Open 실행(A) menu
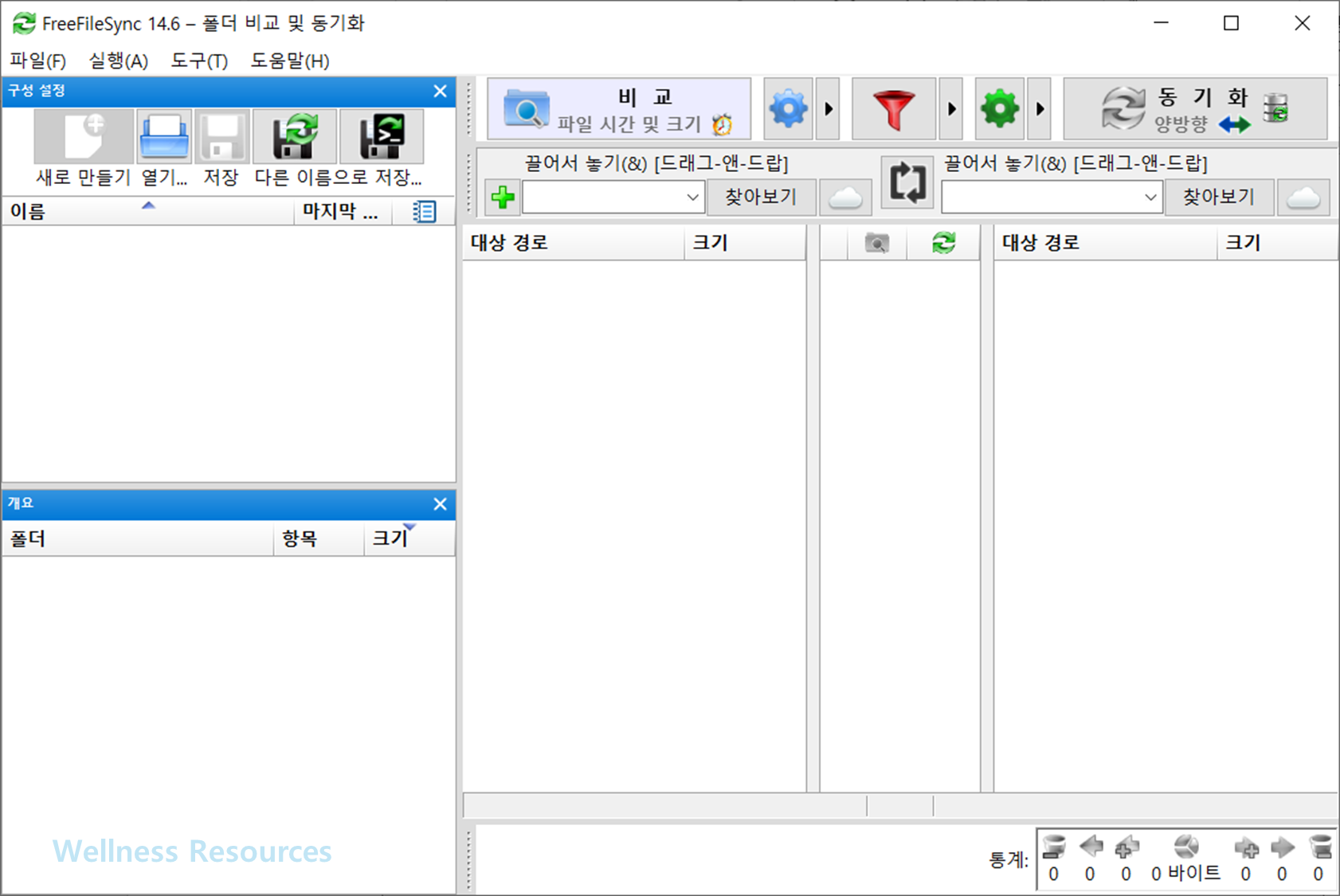Screen dimensions: 1340x896 118,61
